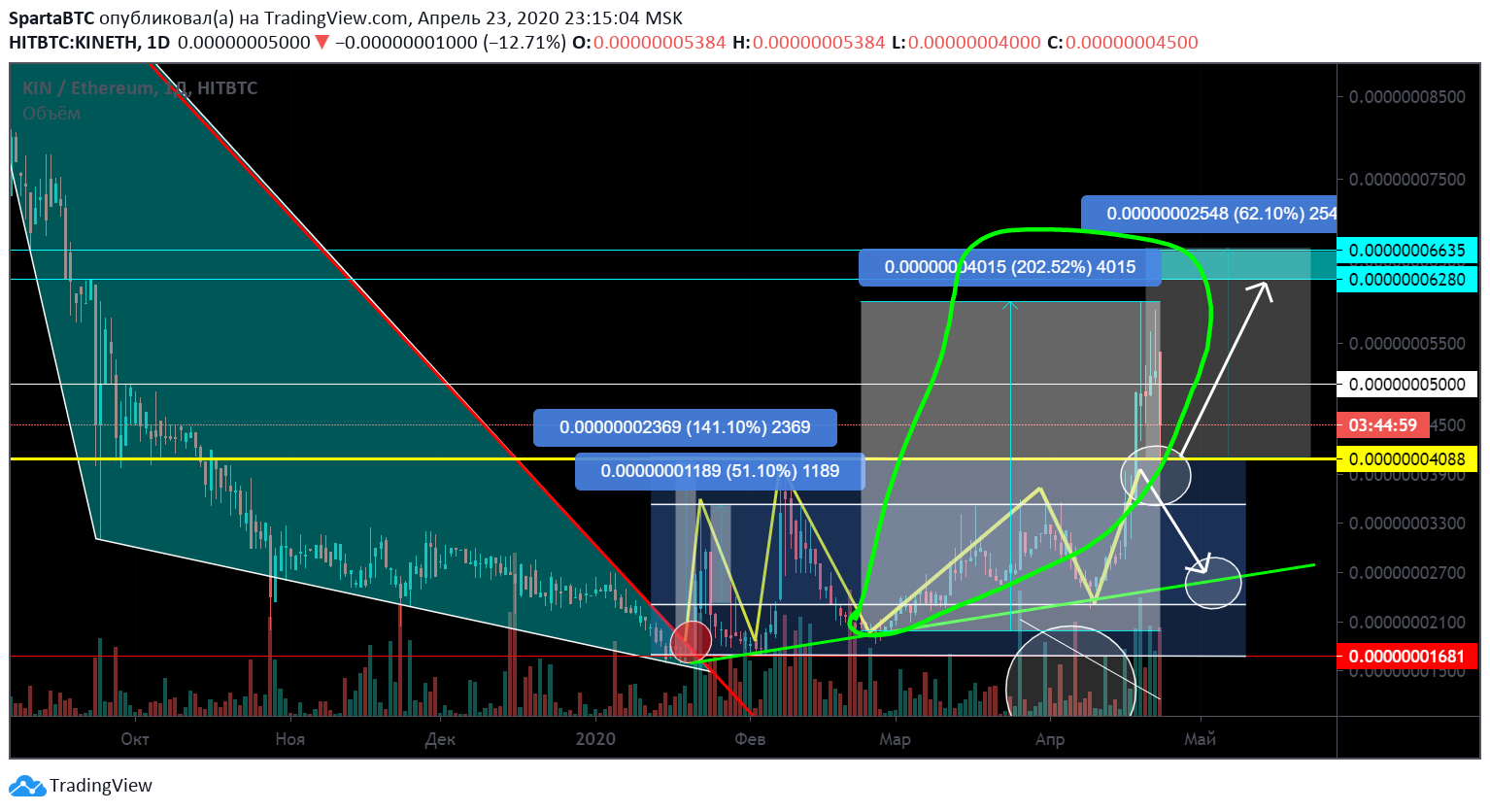Click the 0.00000002700 price axis tick
Viewport: 1490px width, 812px height.
click(x=1407, y=573)
